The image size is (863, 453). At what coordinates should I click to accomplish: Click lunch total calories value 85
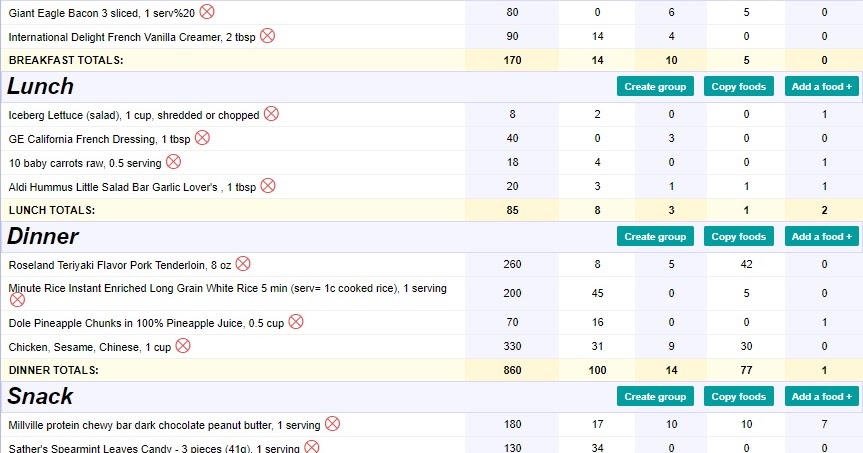512,210
